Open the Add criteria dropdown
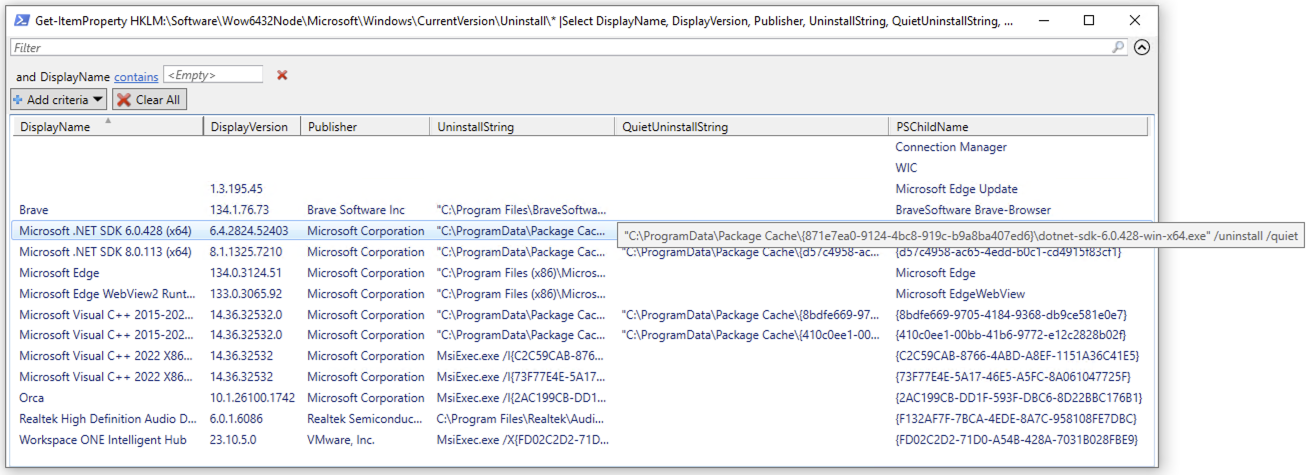 [x=58, y=100]
